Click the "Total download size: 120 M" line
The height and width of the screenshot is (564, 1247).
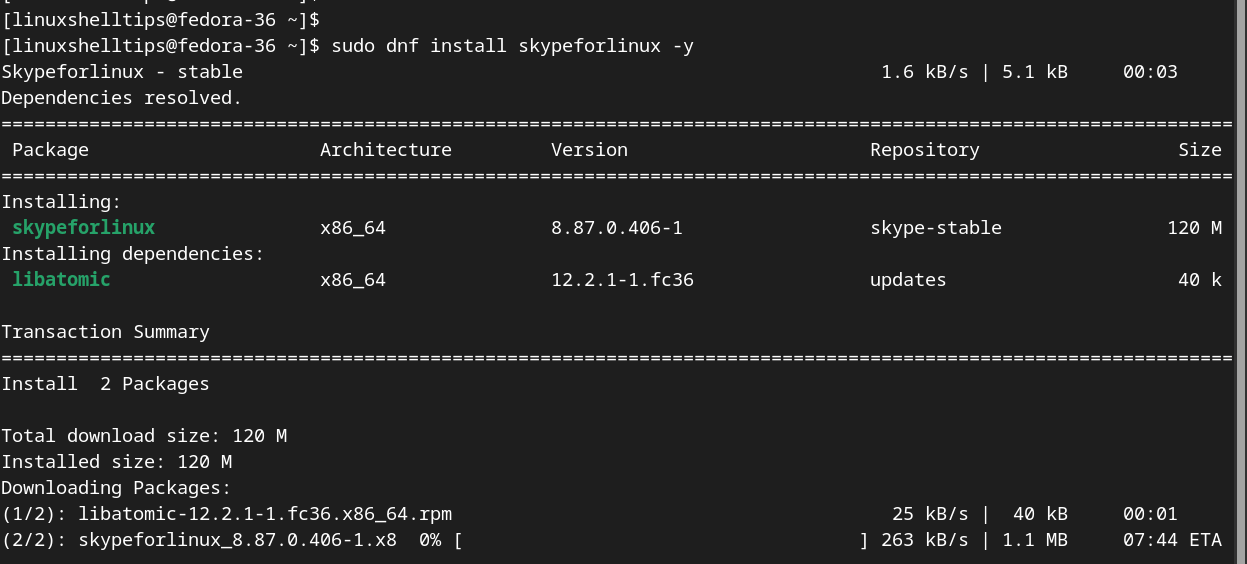[x=116, y=436]
